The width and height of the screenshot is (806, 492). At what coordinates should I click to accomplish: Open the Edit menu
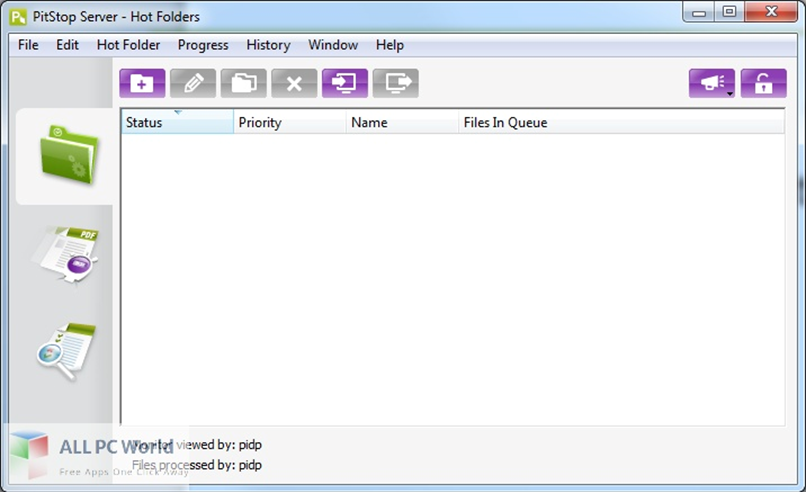(x=68, y=45)
